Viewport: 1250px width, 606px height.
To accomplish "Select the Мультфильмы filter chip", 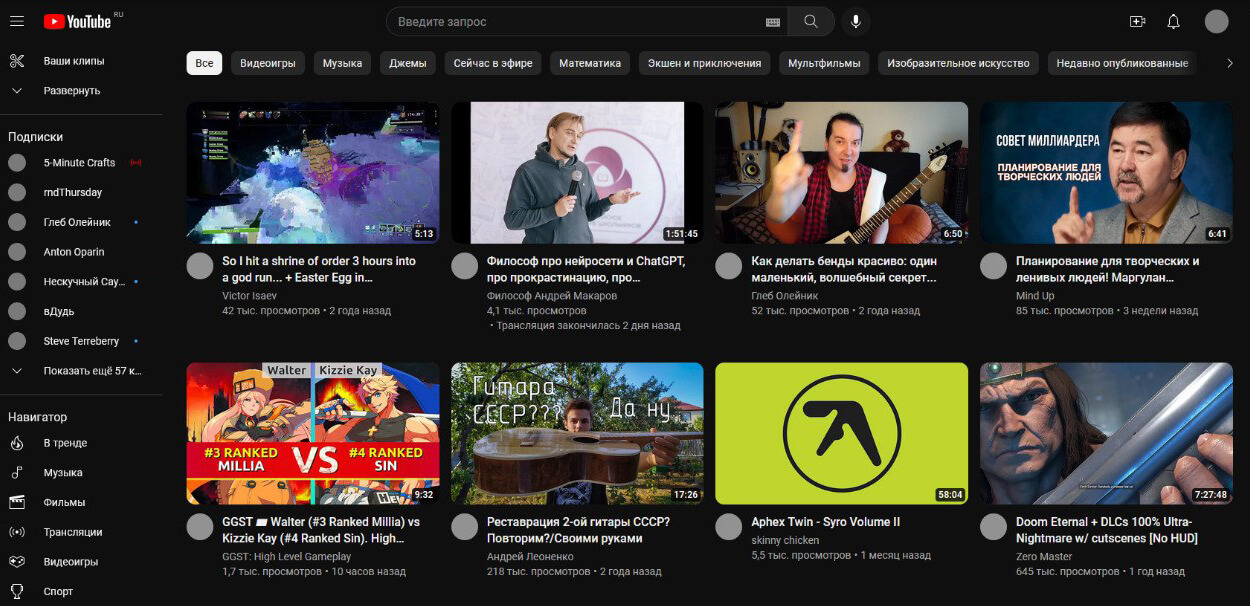I will click(x=824, y=63).
